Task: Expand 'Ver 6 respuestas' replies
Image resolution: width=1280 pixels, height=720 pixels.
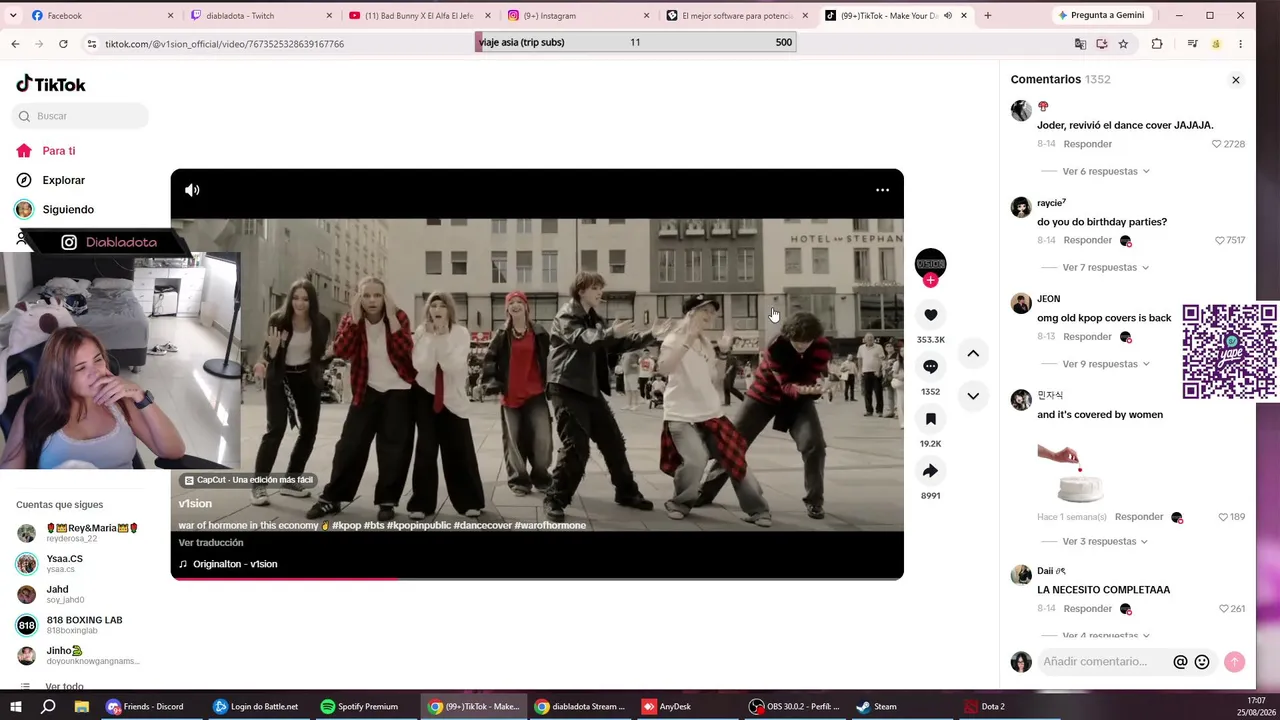Action: [1106, 172]
